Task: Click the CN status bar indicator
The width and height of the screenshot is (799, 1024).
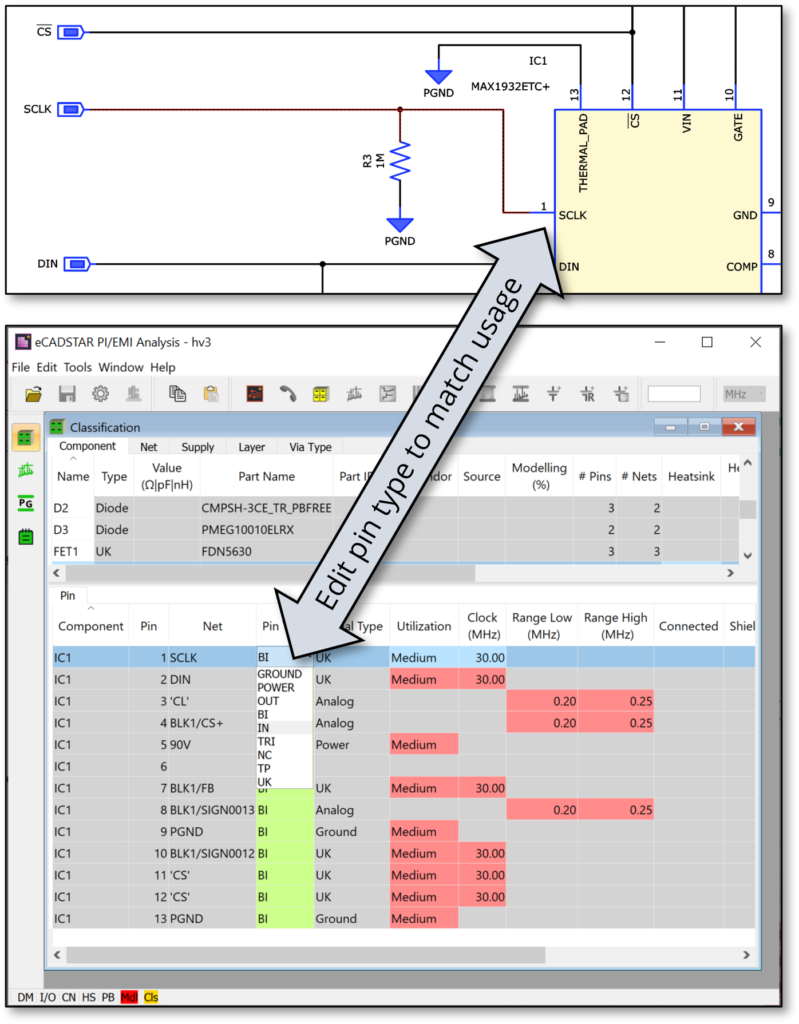Action: click(69, 997)
